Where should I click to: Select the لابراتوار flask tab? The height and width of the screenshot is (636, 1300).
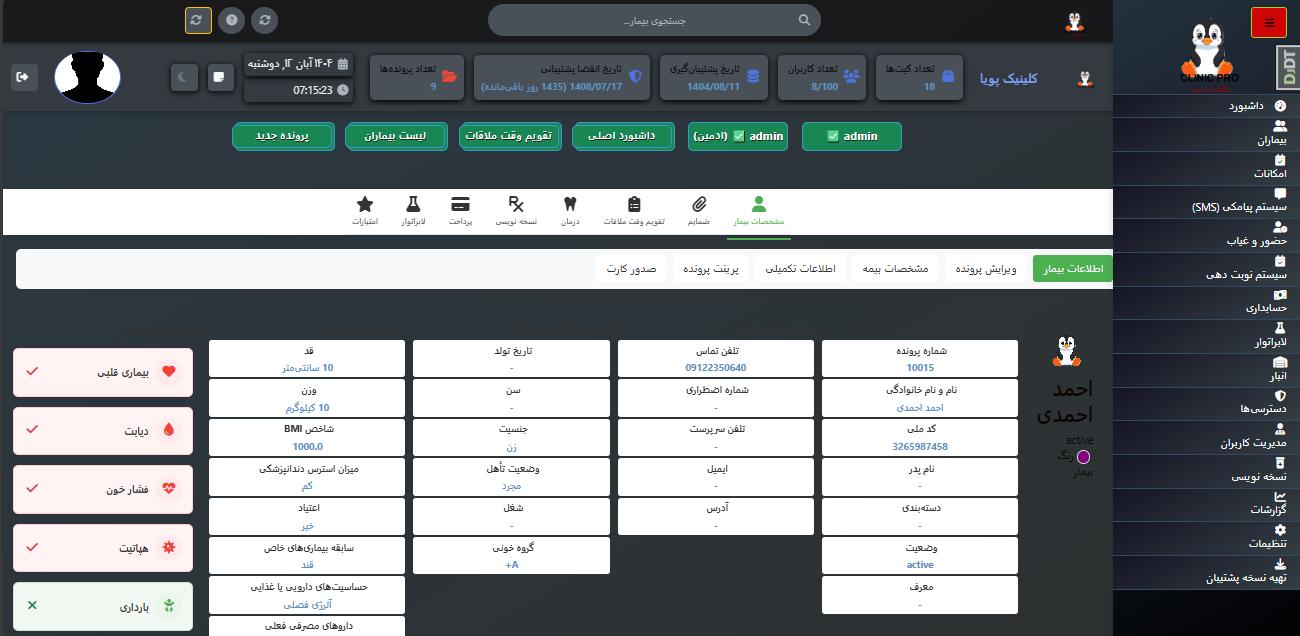(x=413, y=211)
